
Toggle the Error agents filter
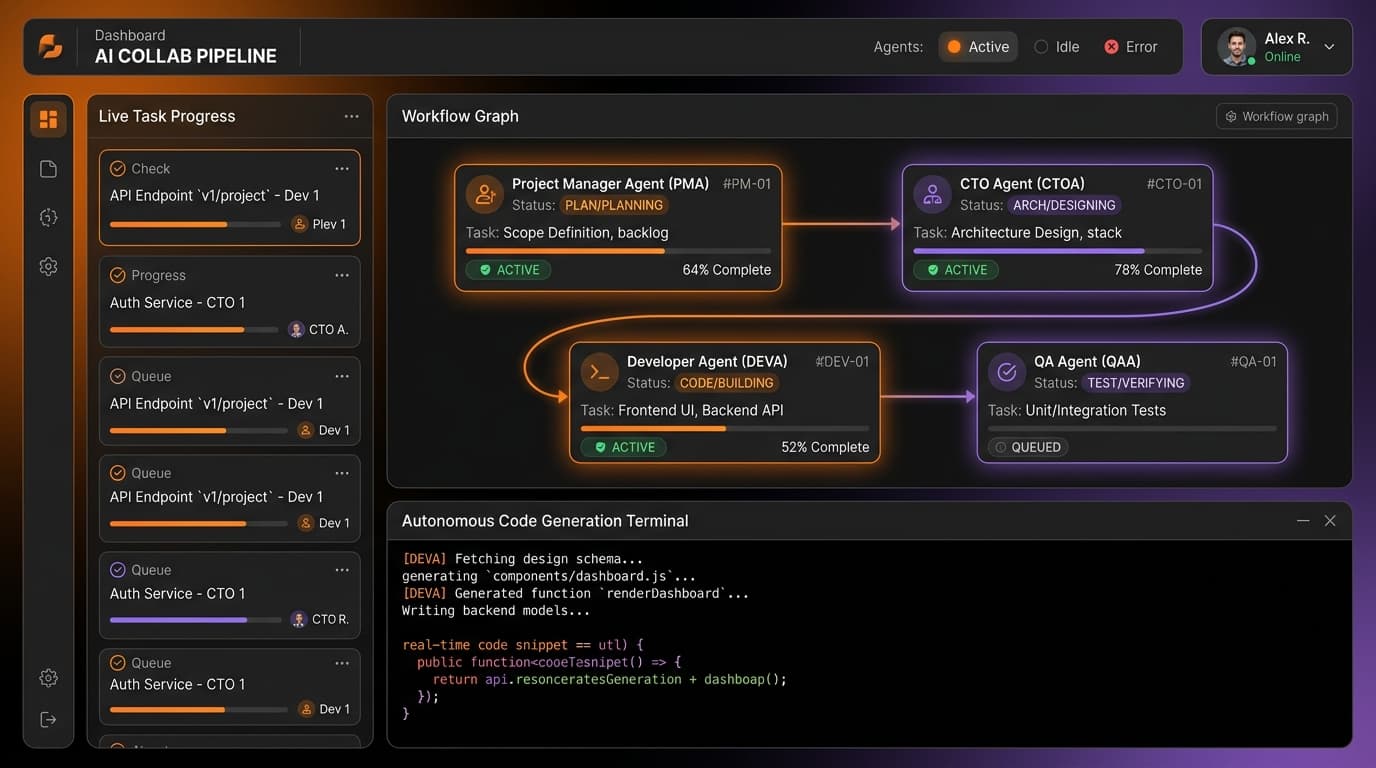[x=1131, y=47]
